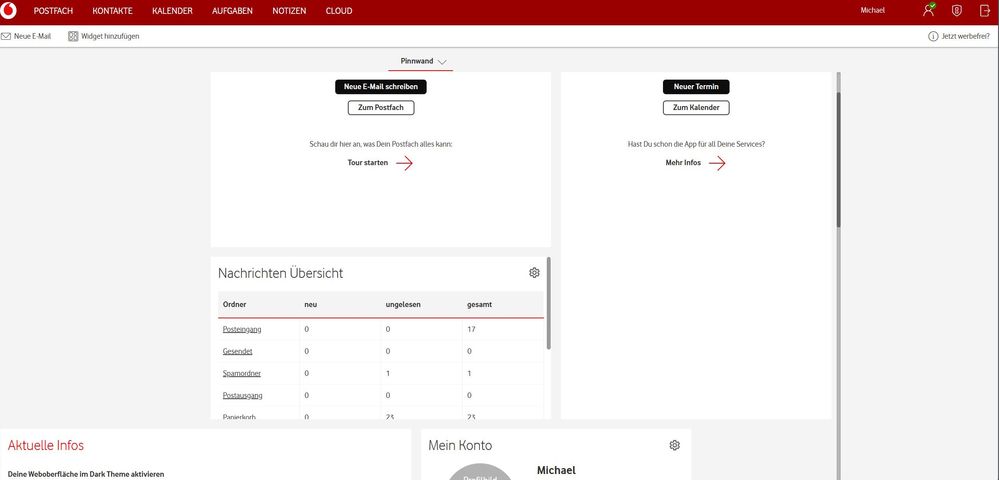Open the CLOUD menu
The width and height of the screenshot is (999, 480).
click(338, 11)
